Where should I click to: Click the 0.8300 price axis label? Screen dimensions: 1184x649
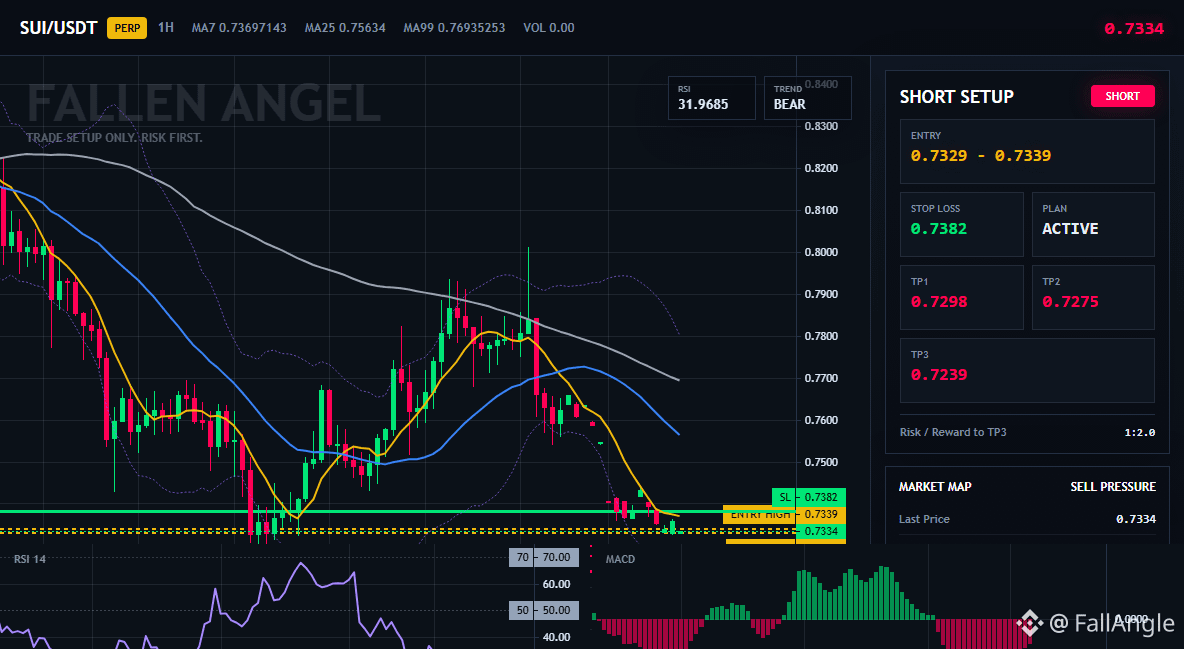click(x=821, y=126)
